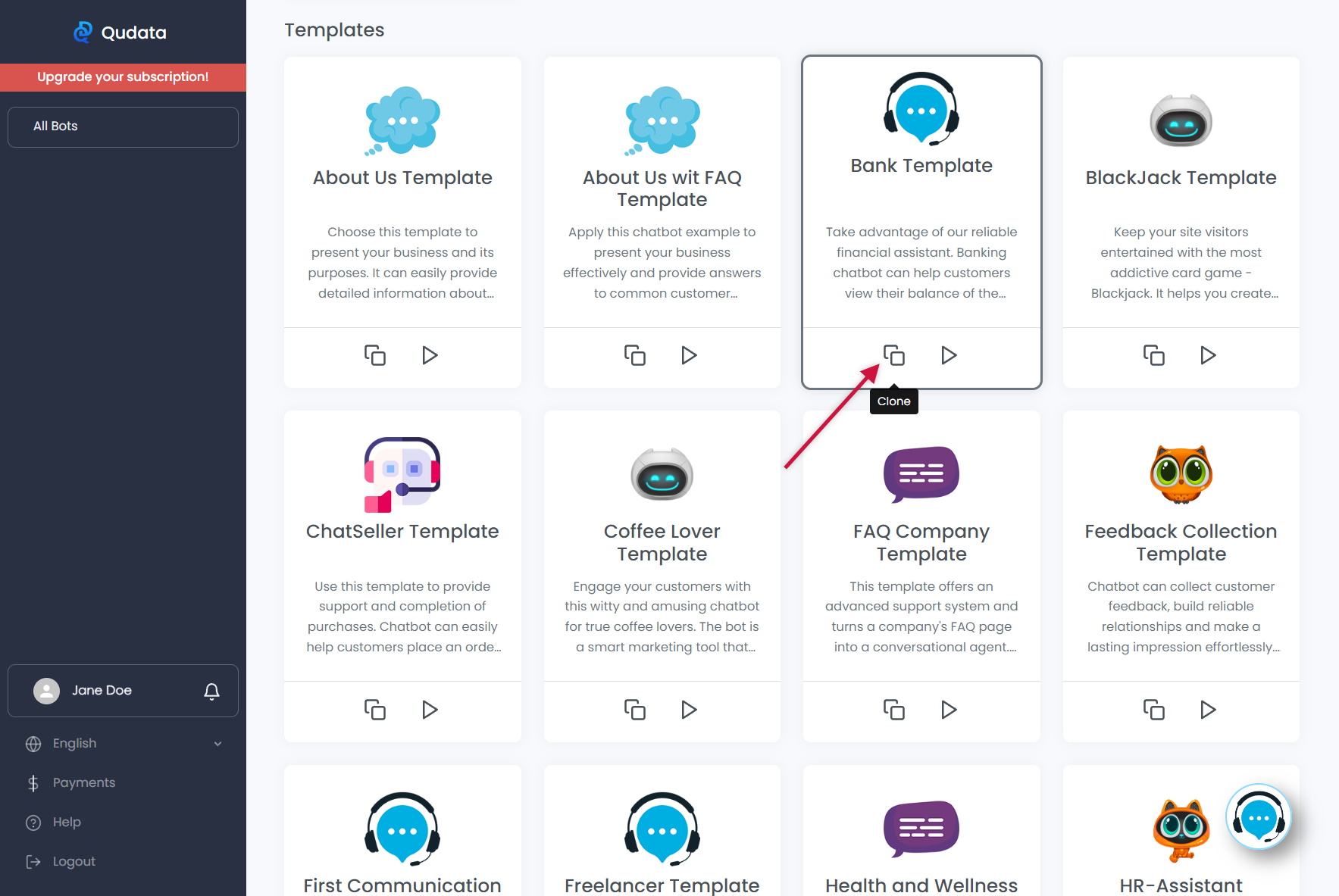
Task: Select the BlackJack Template robot thumbnail
Action: pyautogui.click(x=1181, y=121)
